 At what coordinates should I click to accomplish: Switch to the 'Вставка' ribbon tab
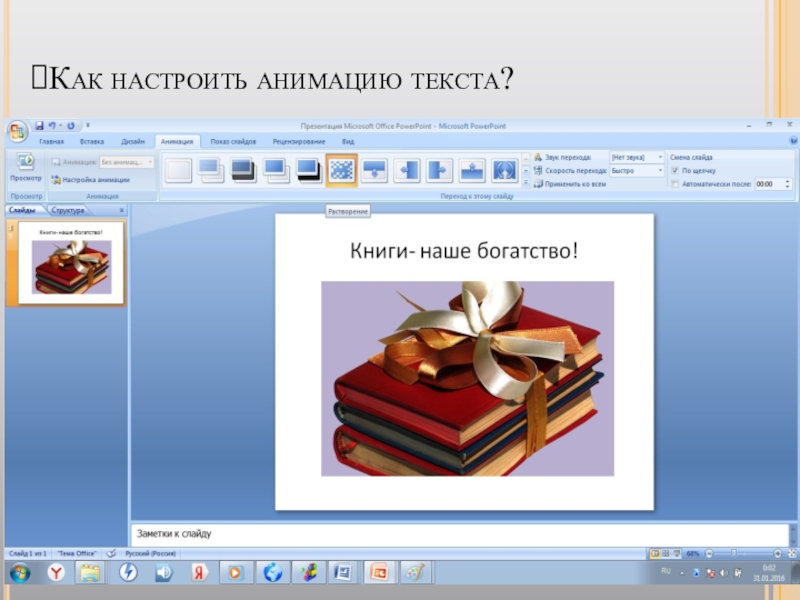(x=92, y=142)
